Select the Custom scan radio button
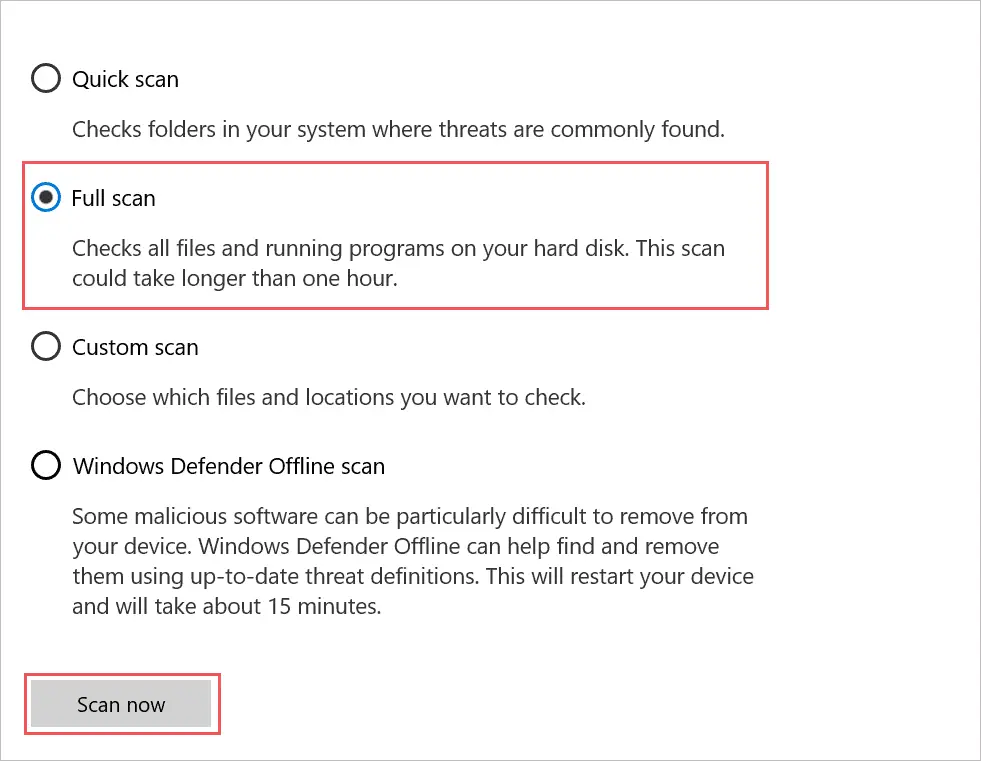Screen dimensions: 981x761 [x=46, y=347]
